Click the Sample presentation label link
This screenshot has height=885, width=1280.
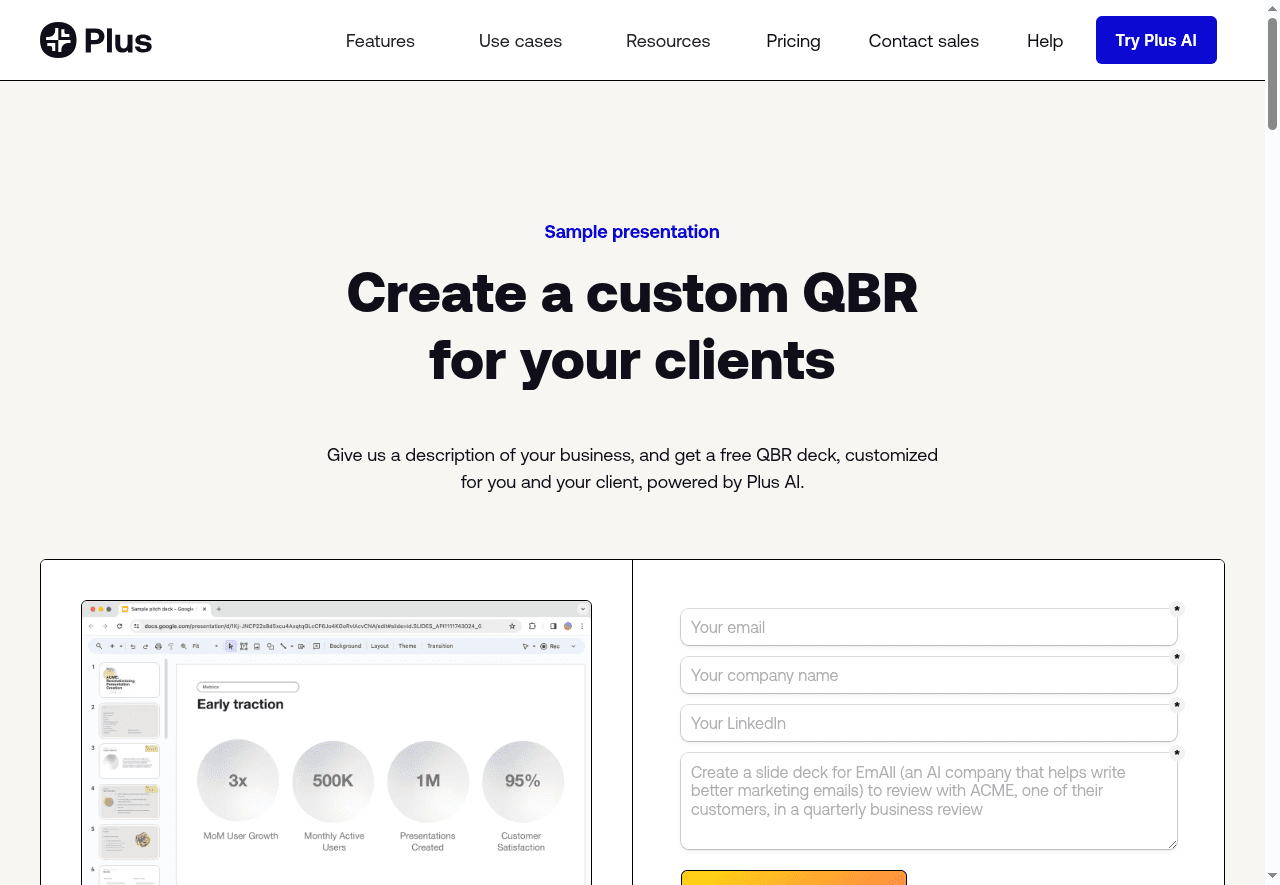point(632,232)
